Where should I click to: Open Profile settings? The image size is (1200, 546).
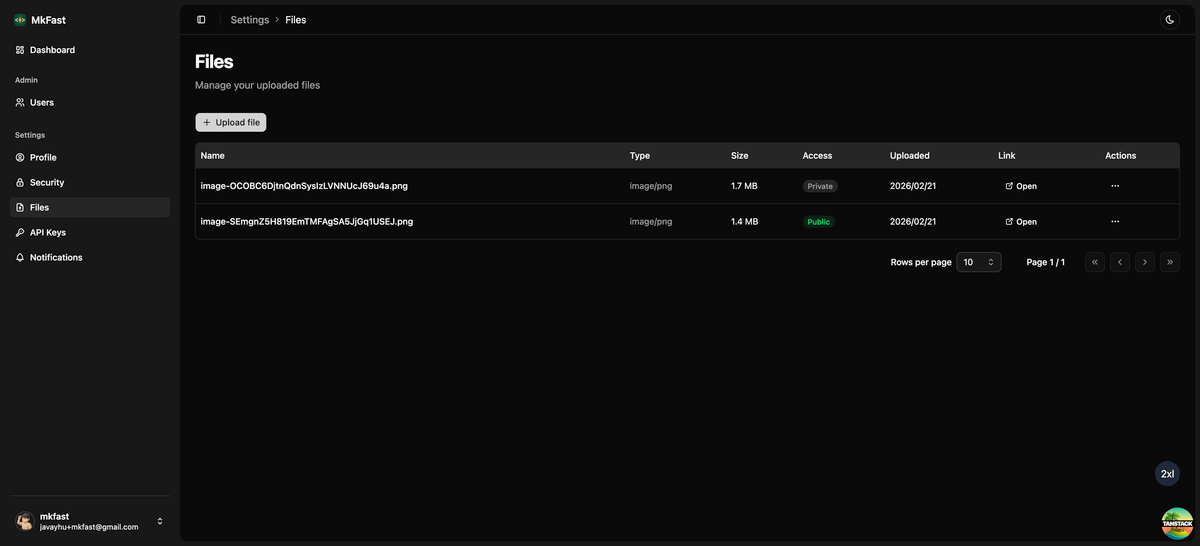pos(43,157)
